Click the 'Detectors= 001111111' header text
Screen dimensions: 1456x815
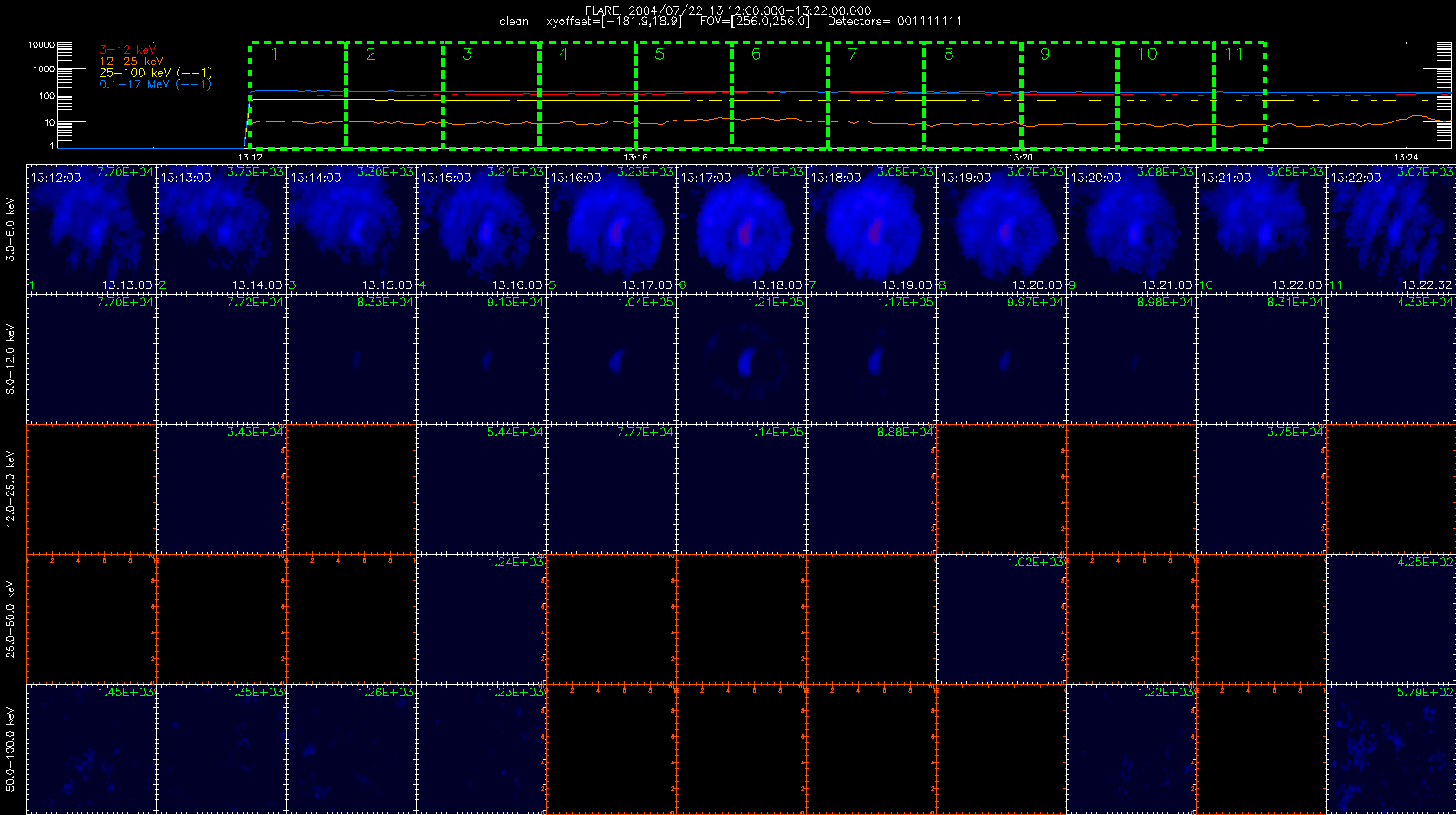coord(894,21)
